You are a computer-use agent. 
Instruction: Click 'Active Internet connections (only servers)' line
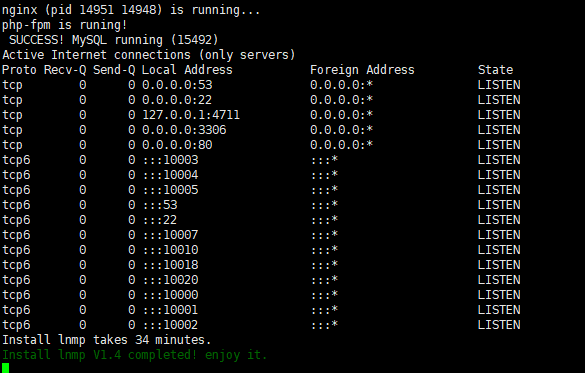148,55
